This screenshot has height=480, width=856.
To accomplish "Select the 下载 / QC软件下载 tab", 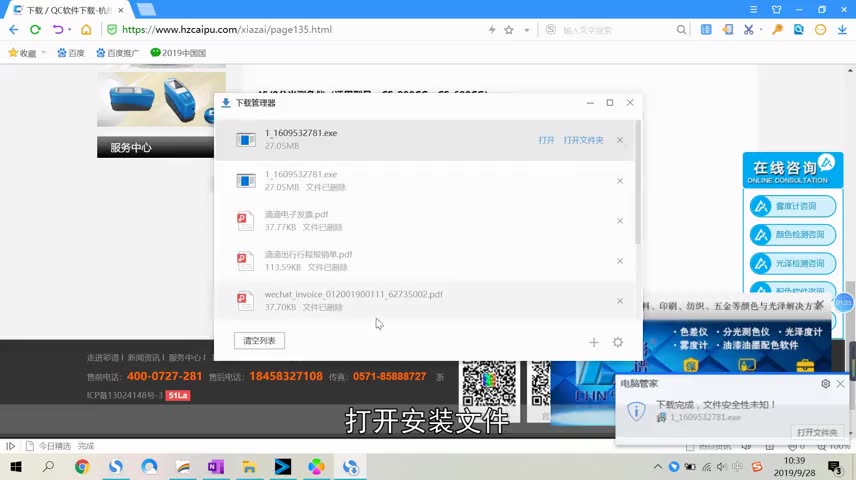I will click(67, 10).
